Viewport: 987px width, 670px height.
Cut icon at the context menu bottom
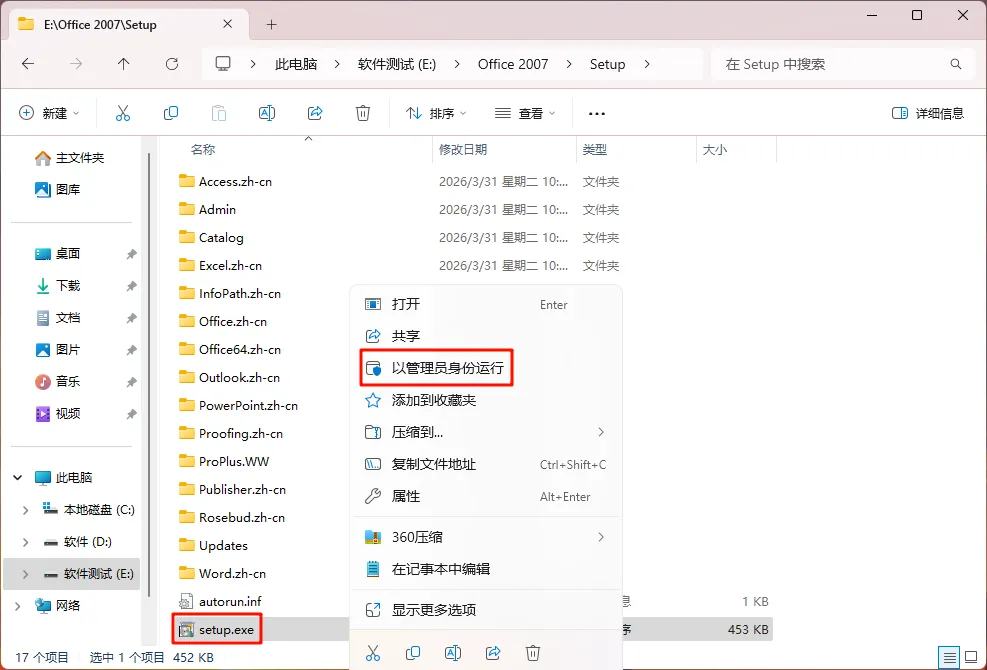point(373,653)
